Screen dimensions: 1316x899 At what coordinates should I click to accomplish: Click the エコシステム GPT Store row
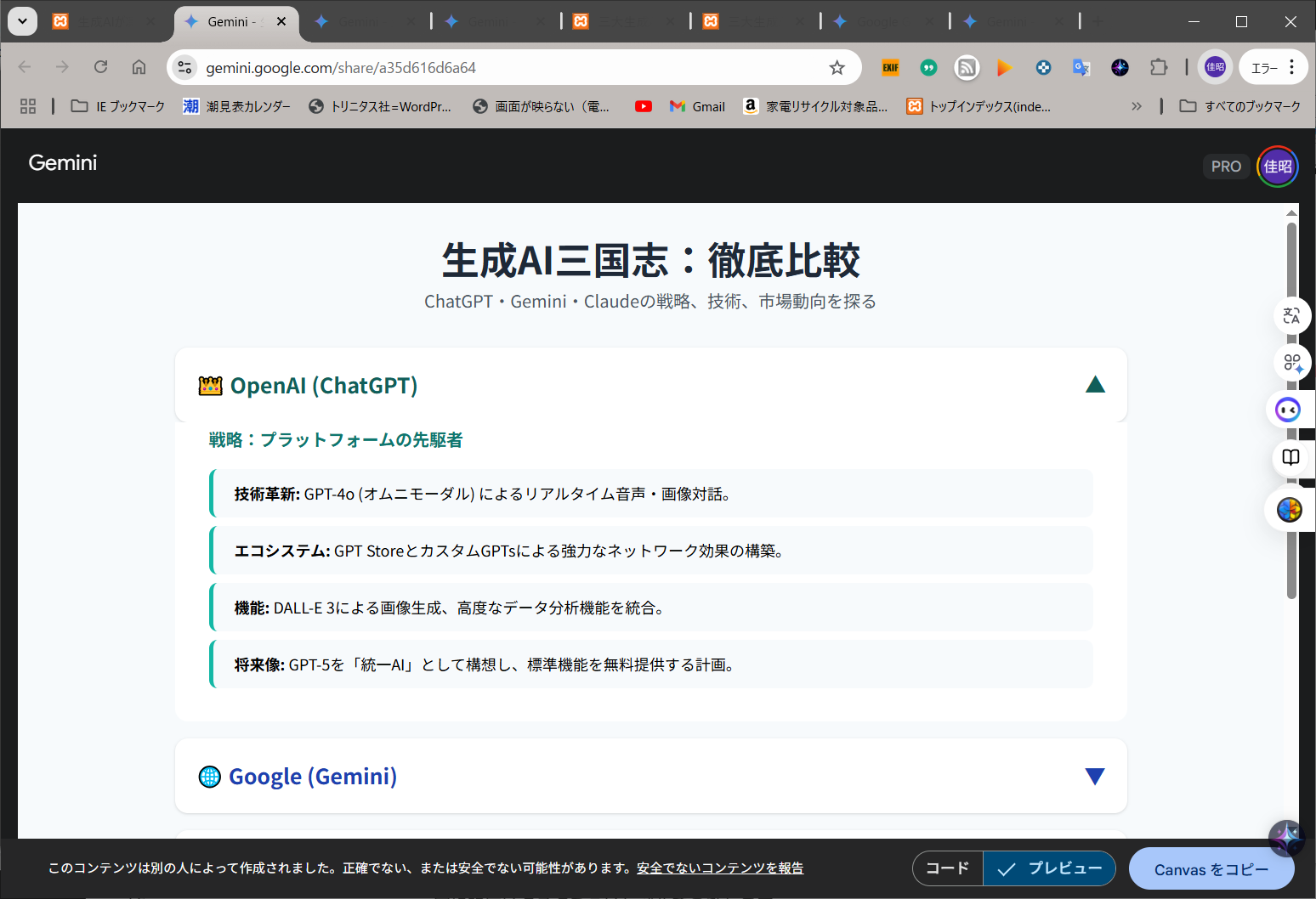651,551
